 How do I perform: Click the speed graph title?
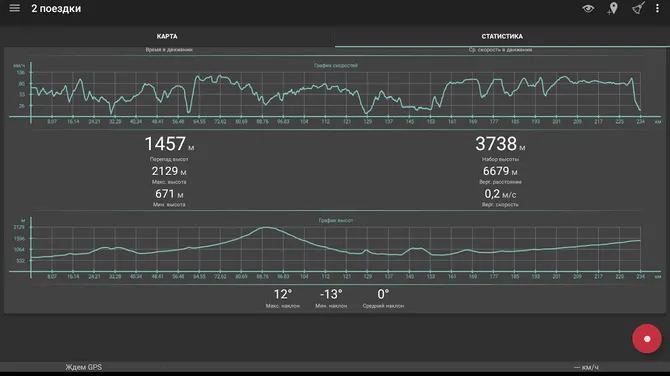point(335,65)
